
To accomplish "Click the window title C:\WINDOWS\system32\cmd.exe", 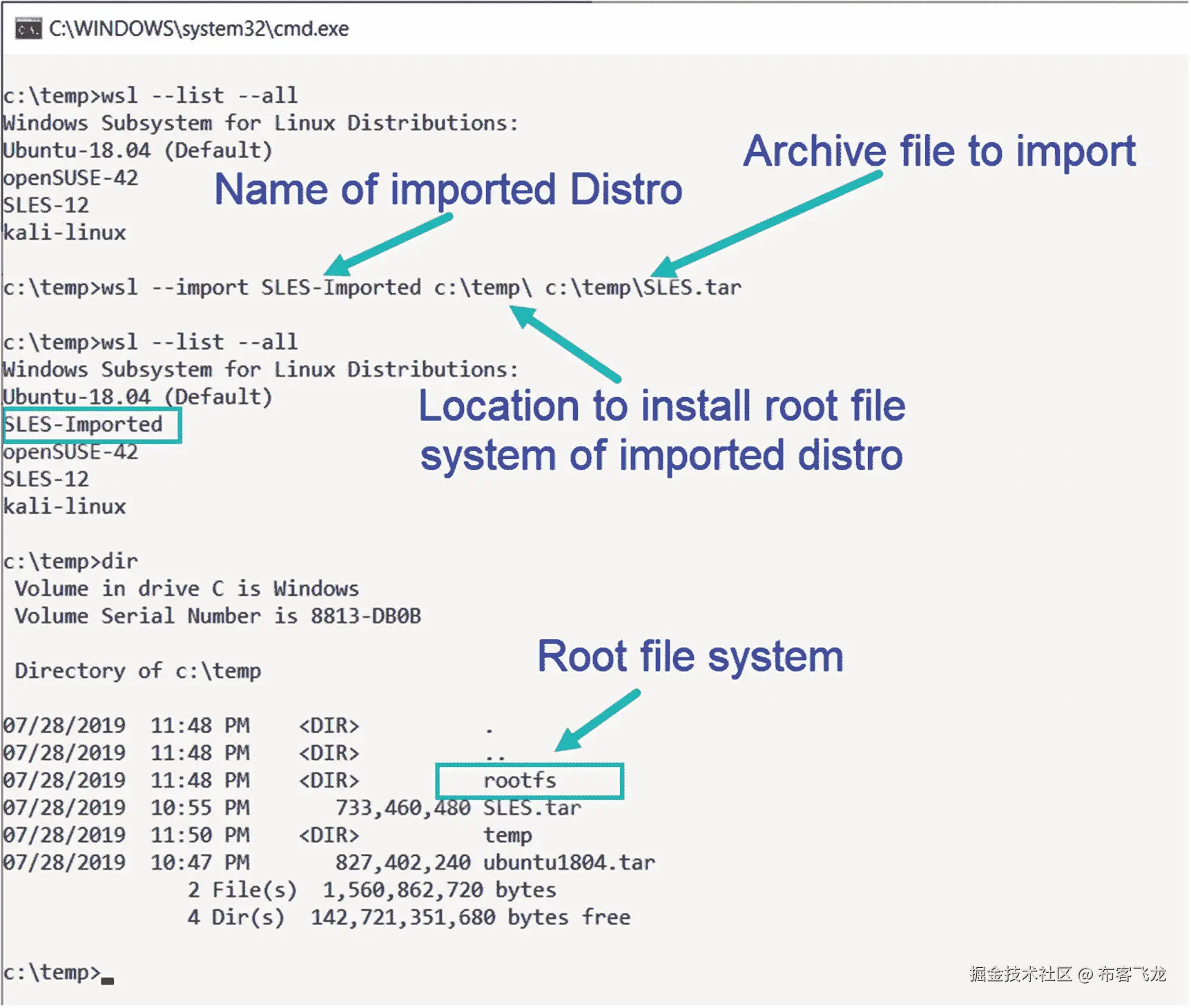I will tap(199, 29).
